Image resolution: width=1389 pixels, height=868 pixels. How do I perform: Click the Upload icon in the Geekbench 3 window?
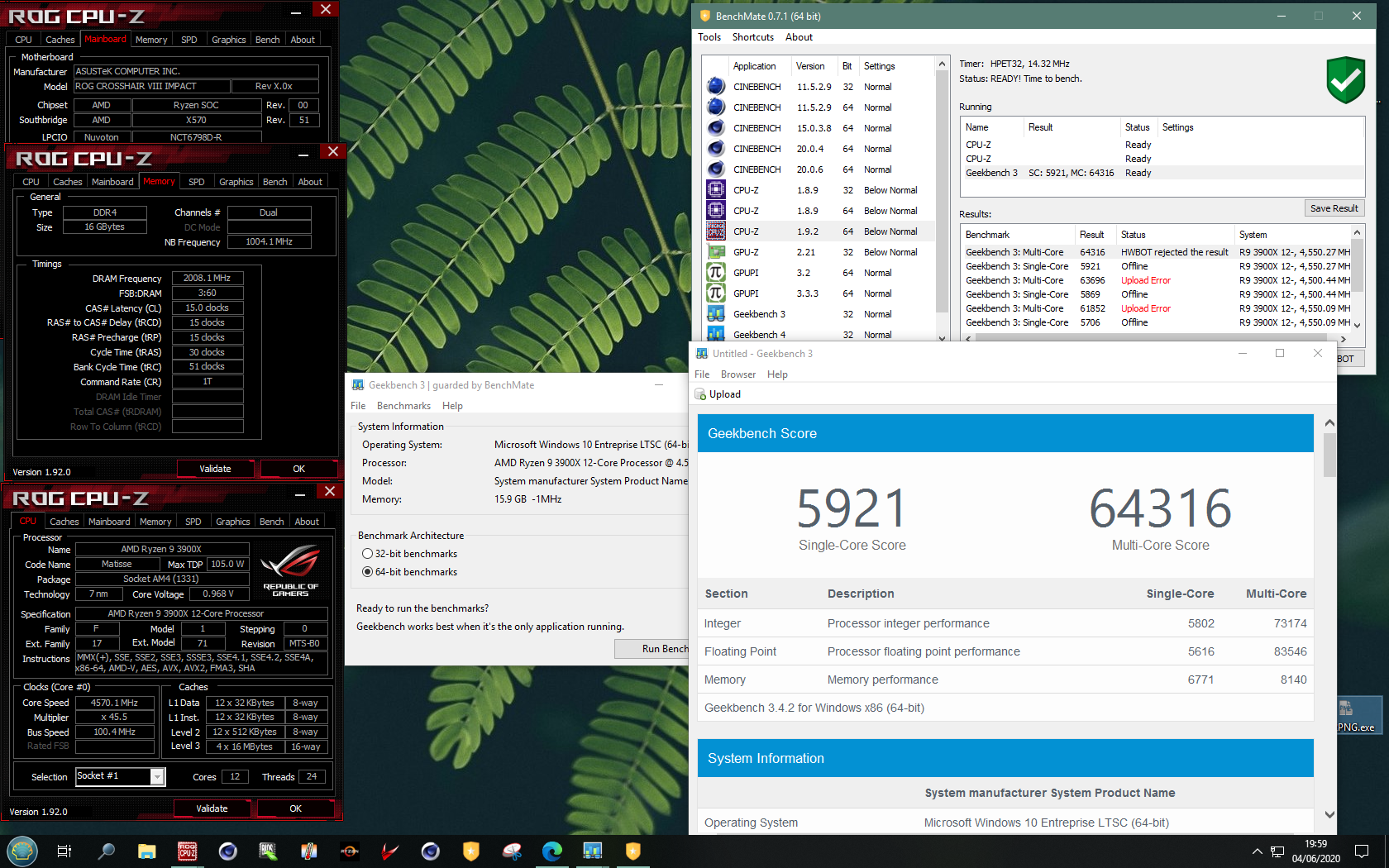700,394
